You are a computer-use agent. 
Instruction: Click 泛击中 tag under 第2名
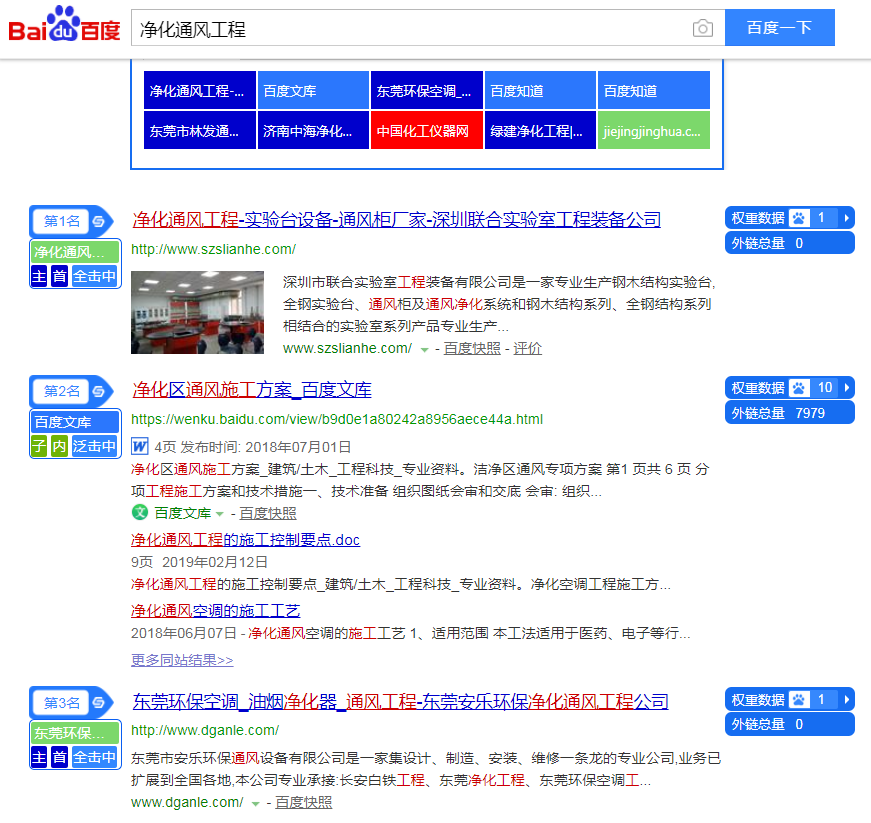point(94,446)
